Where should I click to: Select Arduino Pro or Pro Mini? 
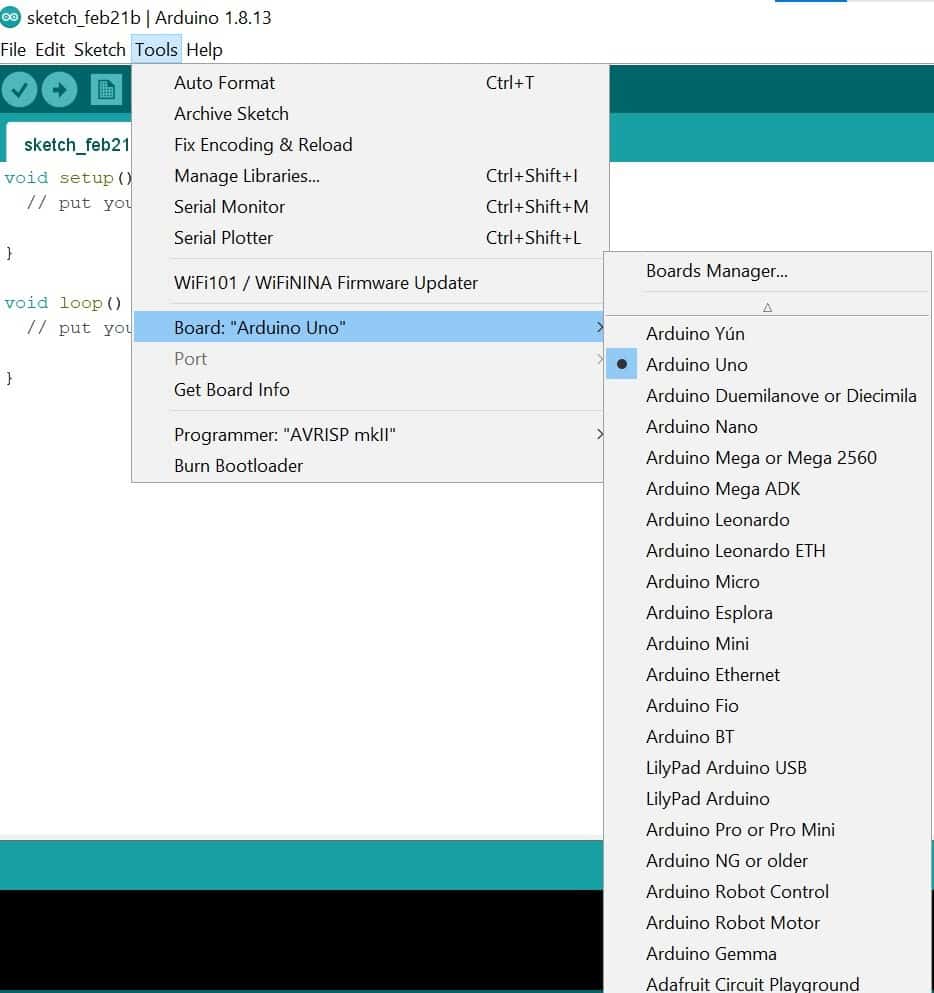[767, 830]
